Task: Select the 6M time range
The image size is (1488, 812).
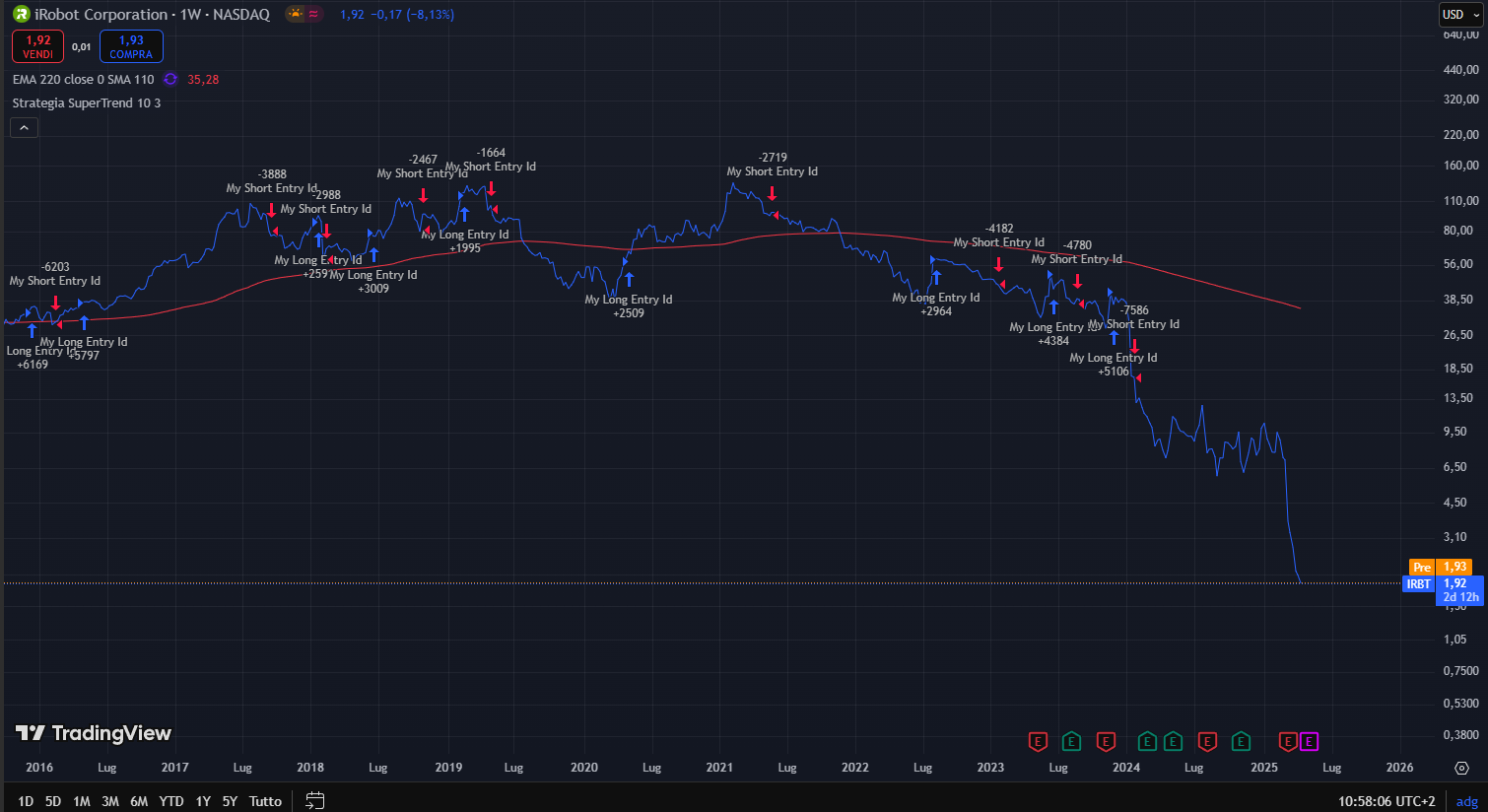Action: pos(139,801)
